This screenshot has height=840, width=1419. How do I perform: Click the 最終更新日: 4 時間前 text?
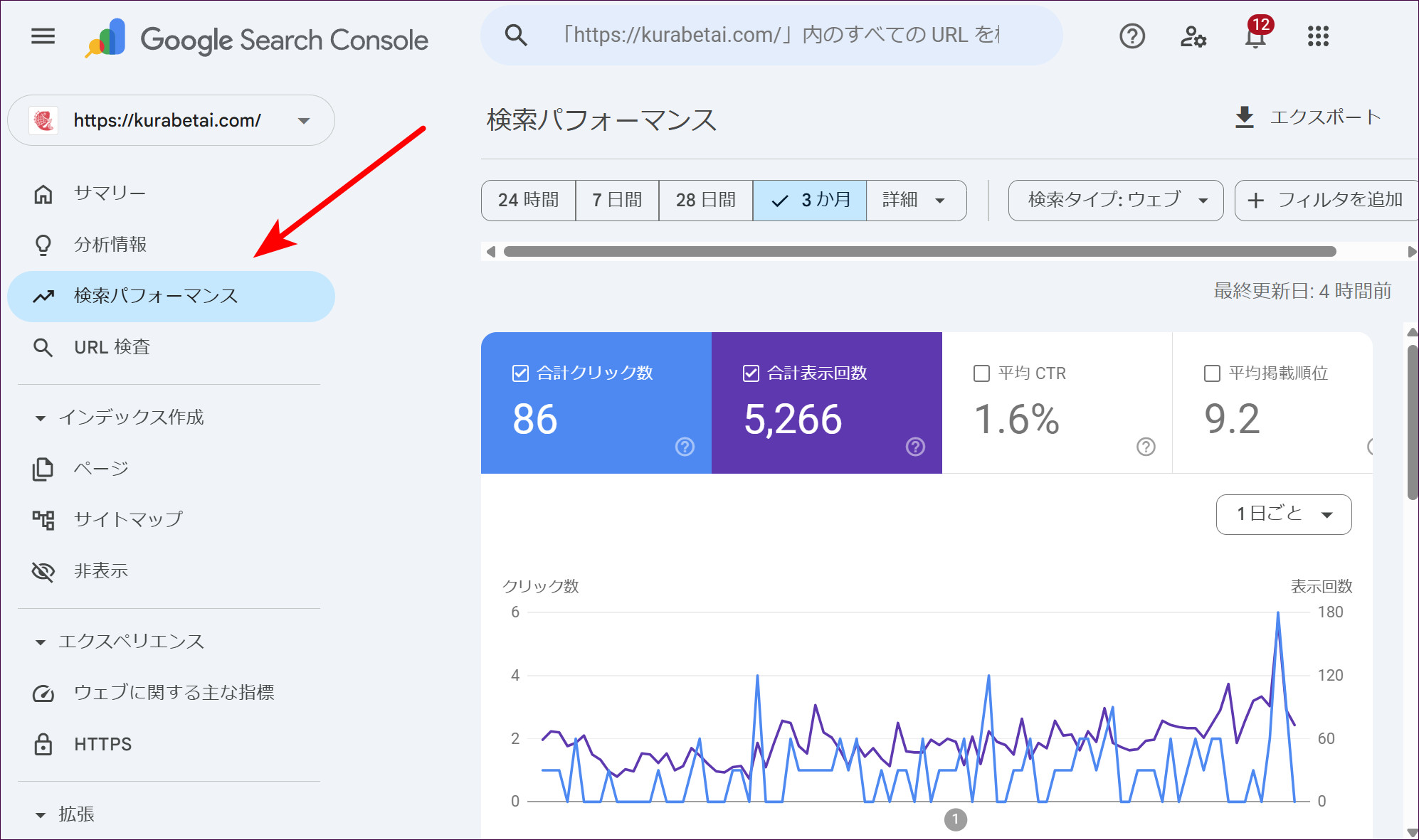1302,292
